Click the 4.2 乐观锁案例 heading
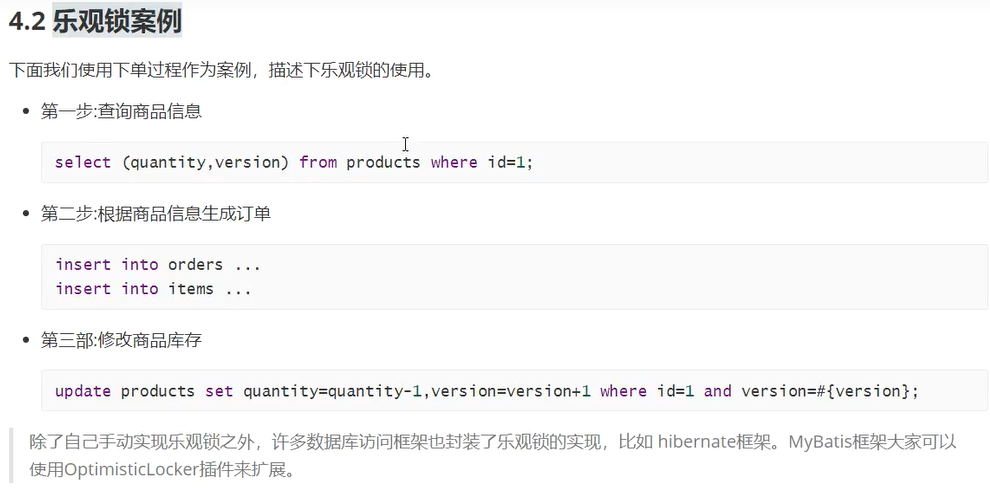Image resolution: width=990 pixels, height=495 pixels. click(95, 22)
